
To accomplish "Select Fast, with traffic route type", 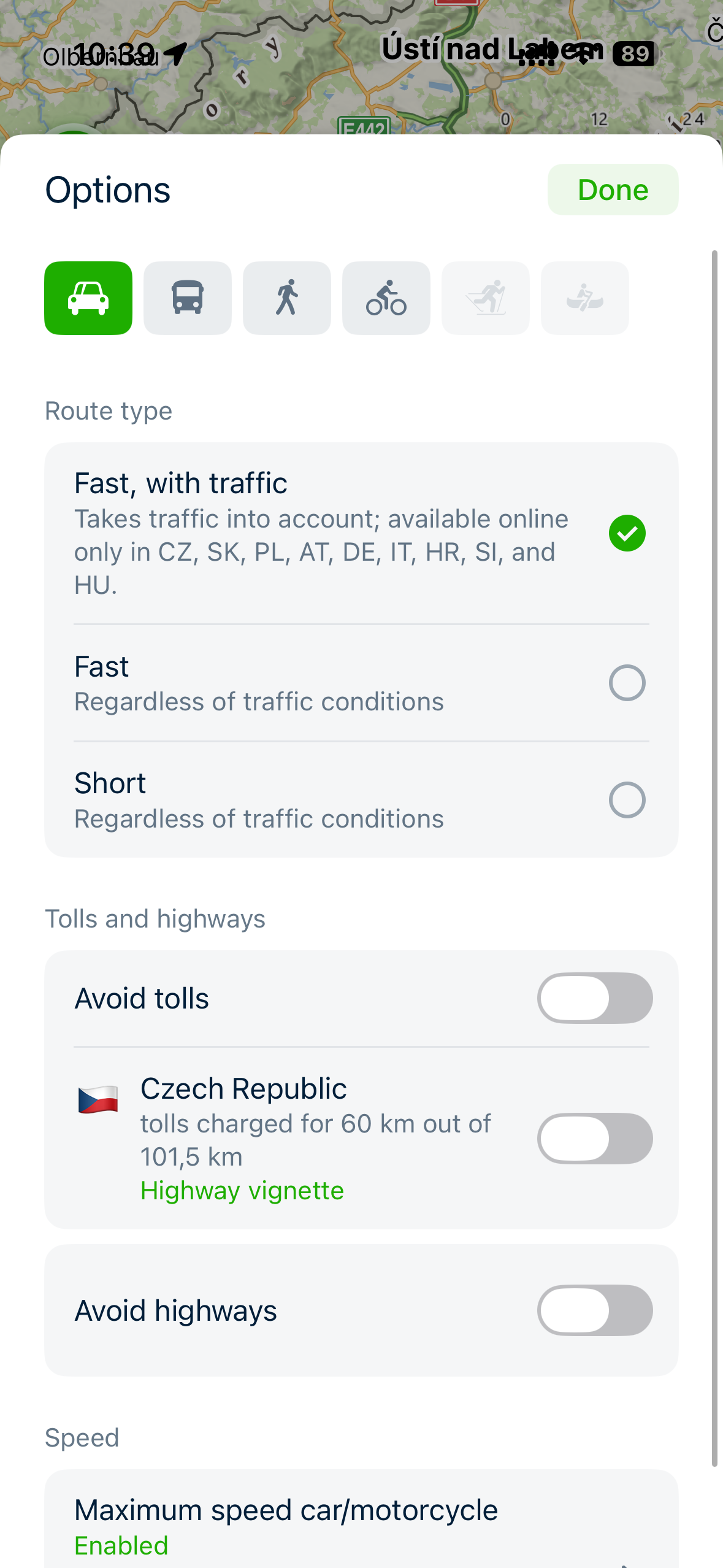I will click(x=361, y=533).
